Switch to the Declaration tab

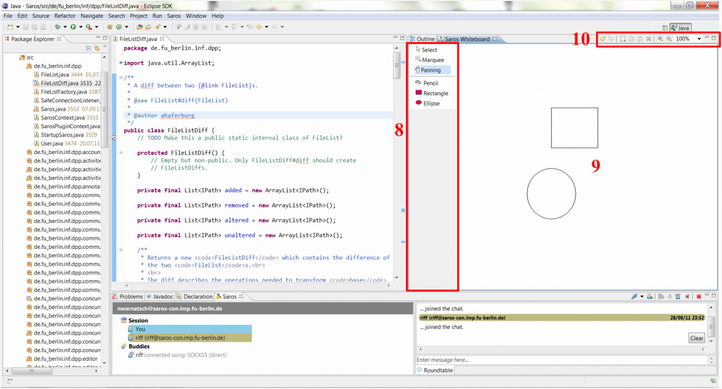(195, 296)
